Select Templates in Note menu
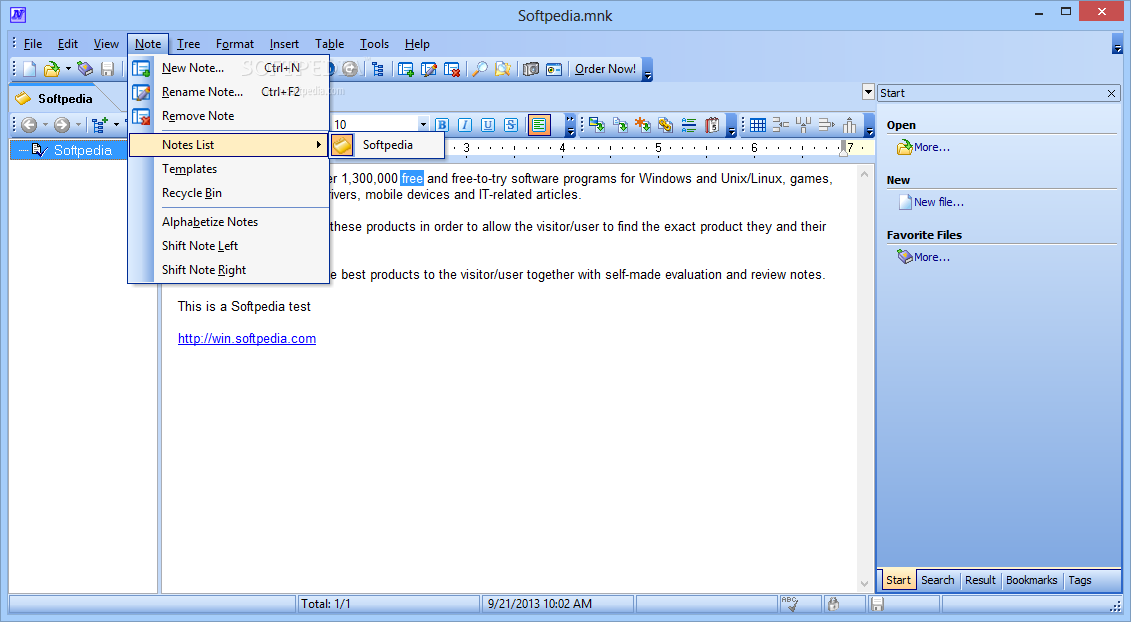1131x622 pixels. click(x=229, y=169)
